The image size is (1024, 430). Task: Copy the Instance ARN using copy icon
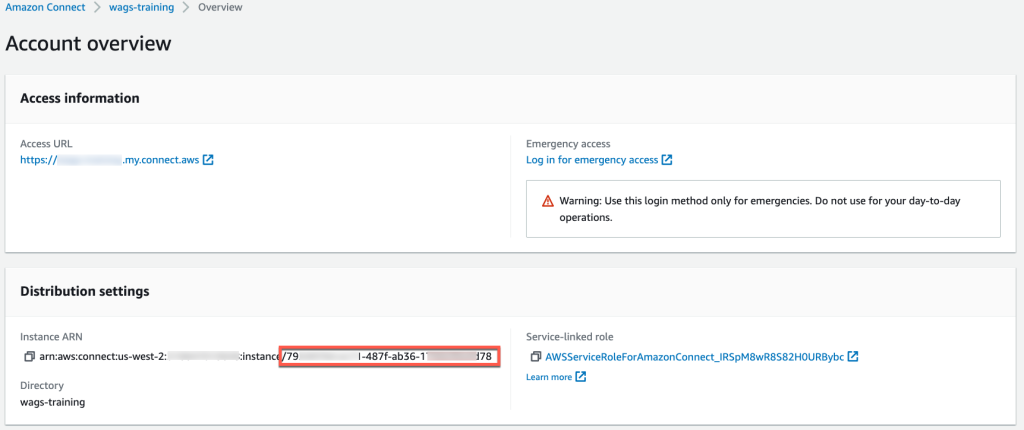pos(29,357)
